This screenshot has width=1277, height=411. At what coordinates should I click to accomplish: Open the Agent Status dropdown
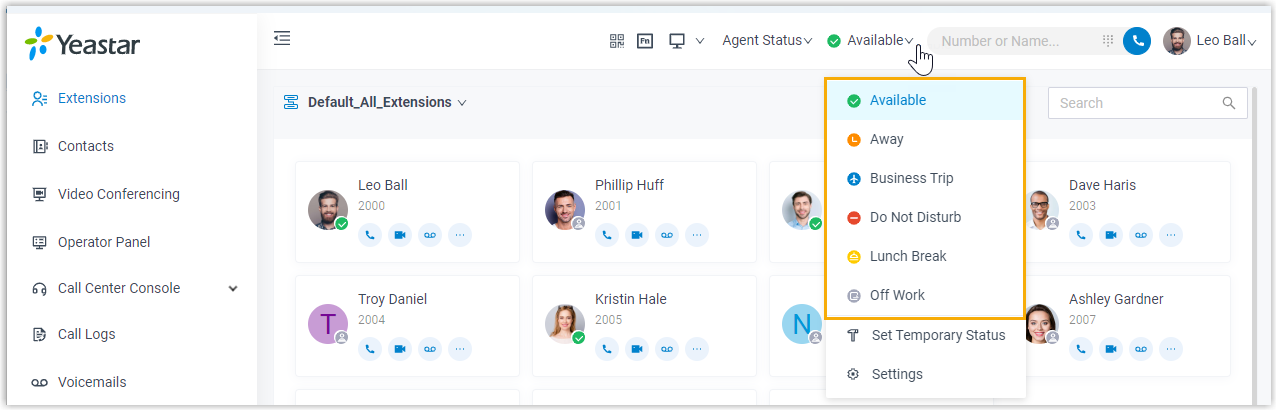pos(767,41)
